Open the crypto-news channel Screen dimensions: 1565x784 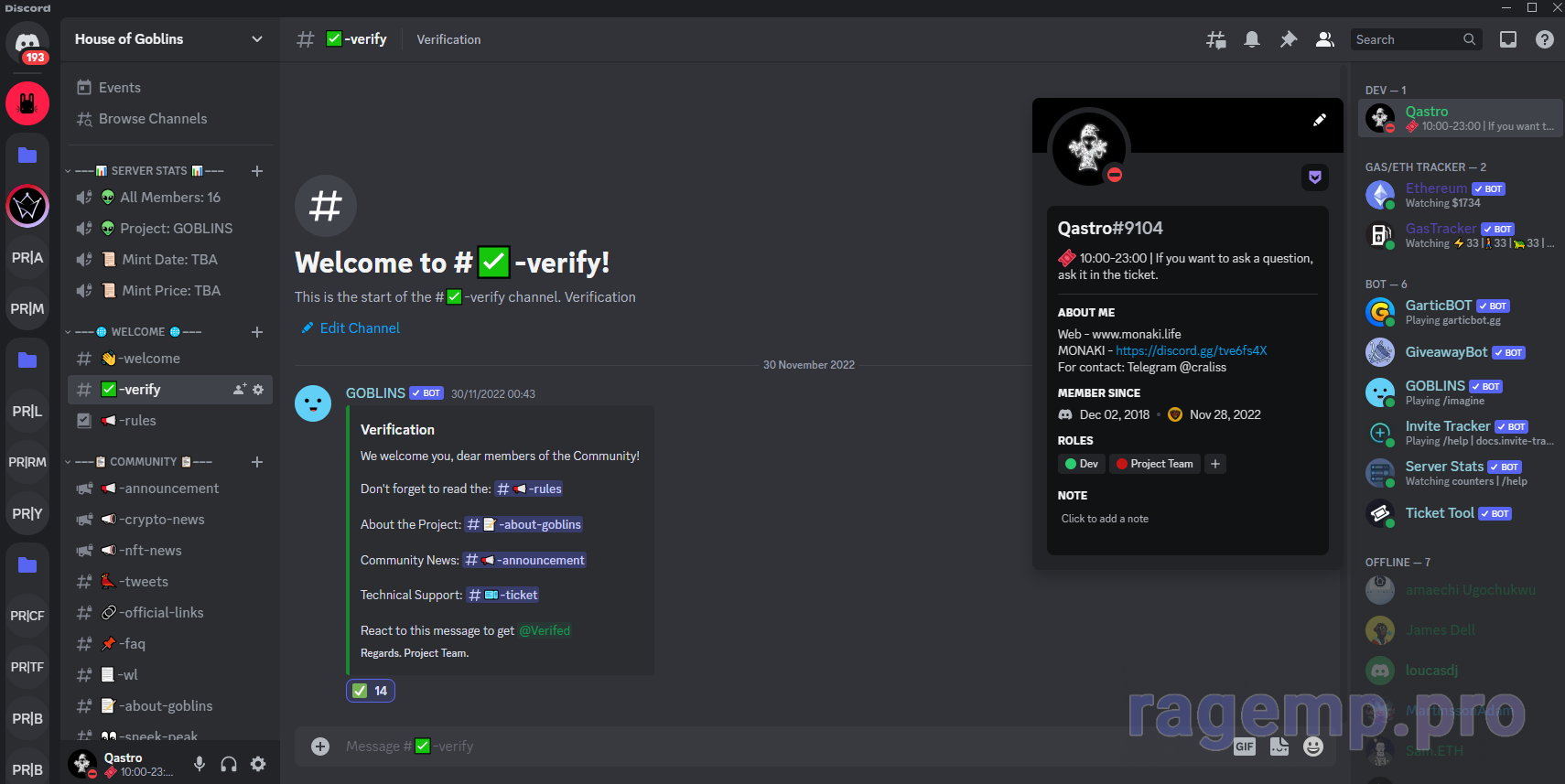(170, 520)
